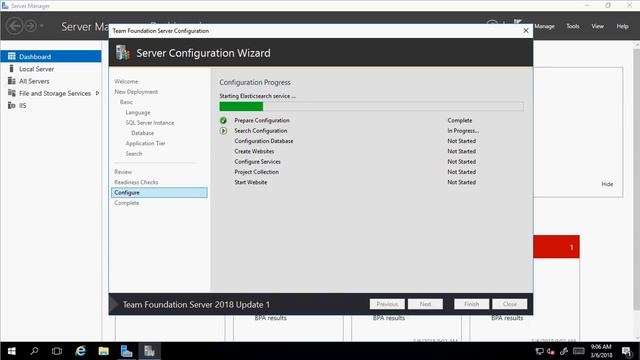Screen dimensions: 640x360
Task: Select the Configure wizard step
Action: (159, 193)
